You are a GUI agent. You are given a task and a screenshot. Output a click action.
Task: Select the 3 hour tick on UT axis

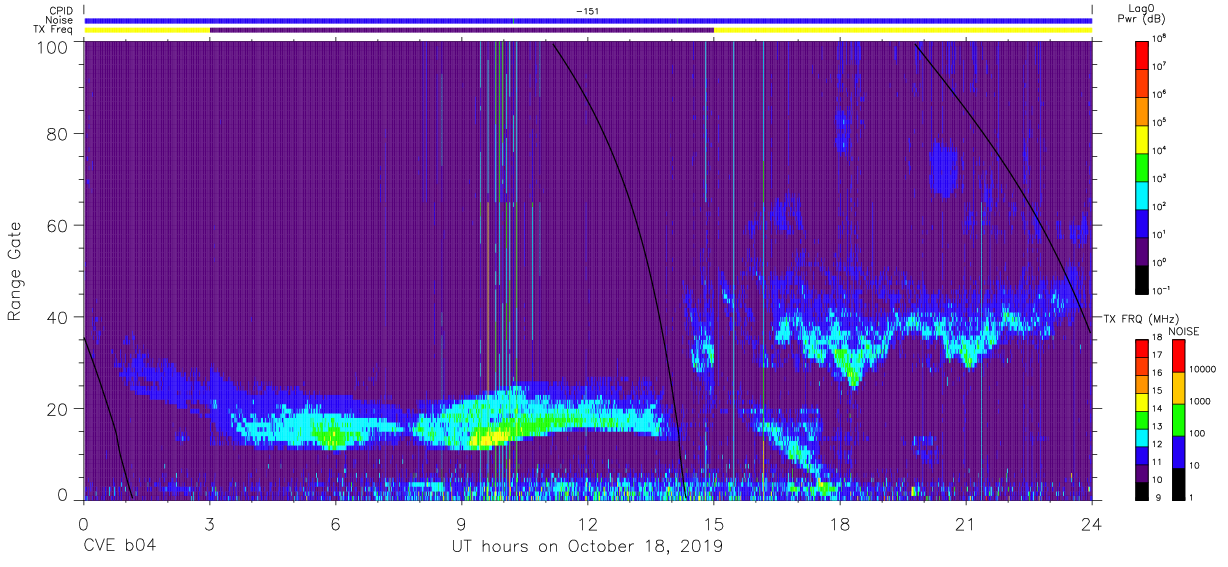tap(210, 524)
